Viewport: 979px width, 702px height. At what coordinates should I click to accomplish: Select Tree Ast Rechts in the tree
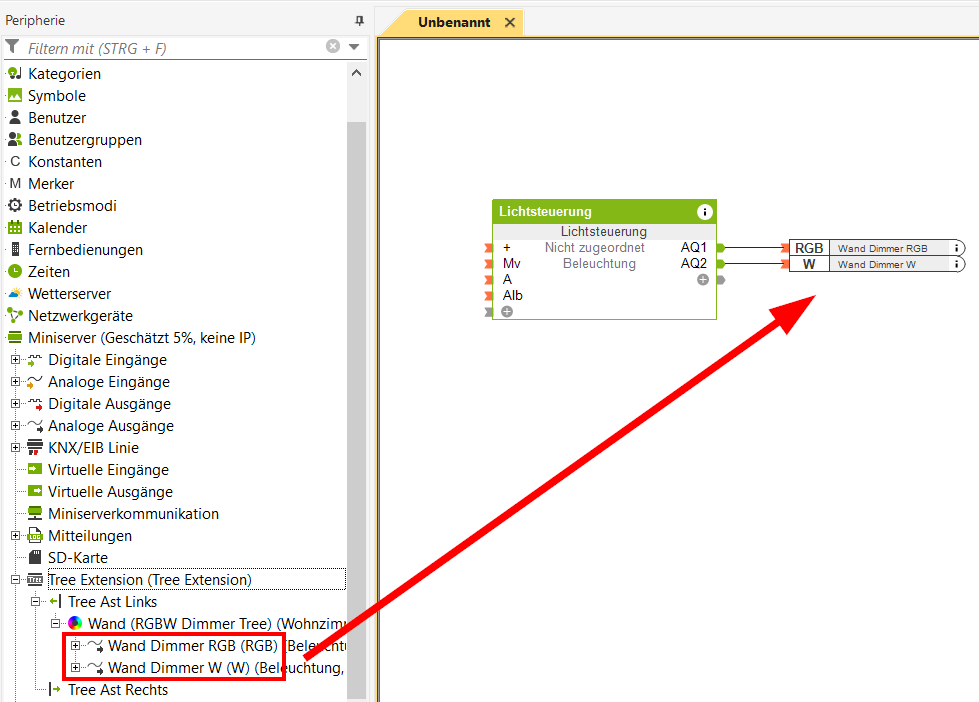click(x=117, y=690)
